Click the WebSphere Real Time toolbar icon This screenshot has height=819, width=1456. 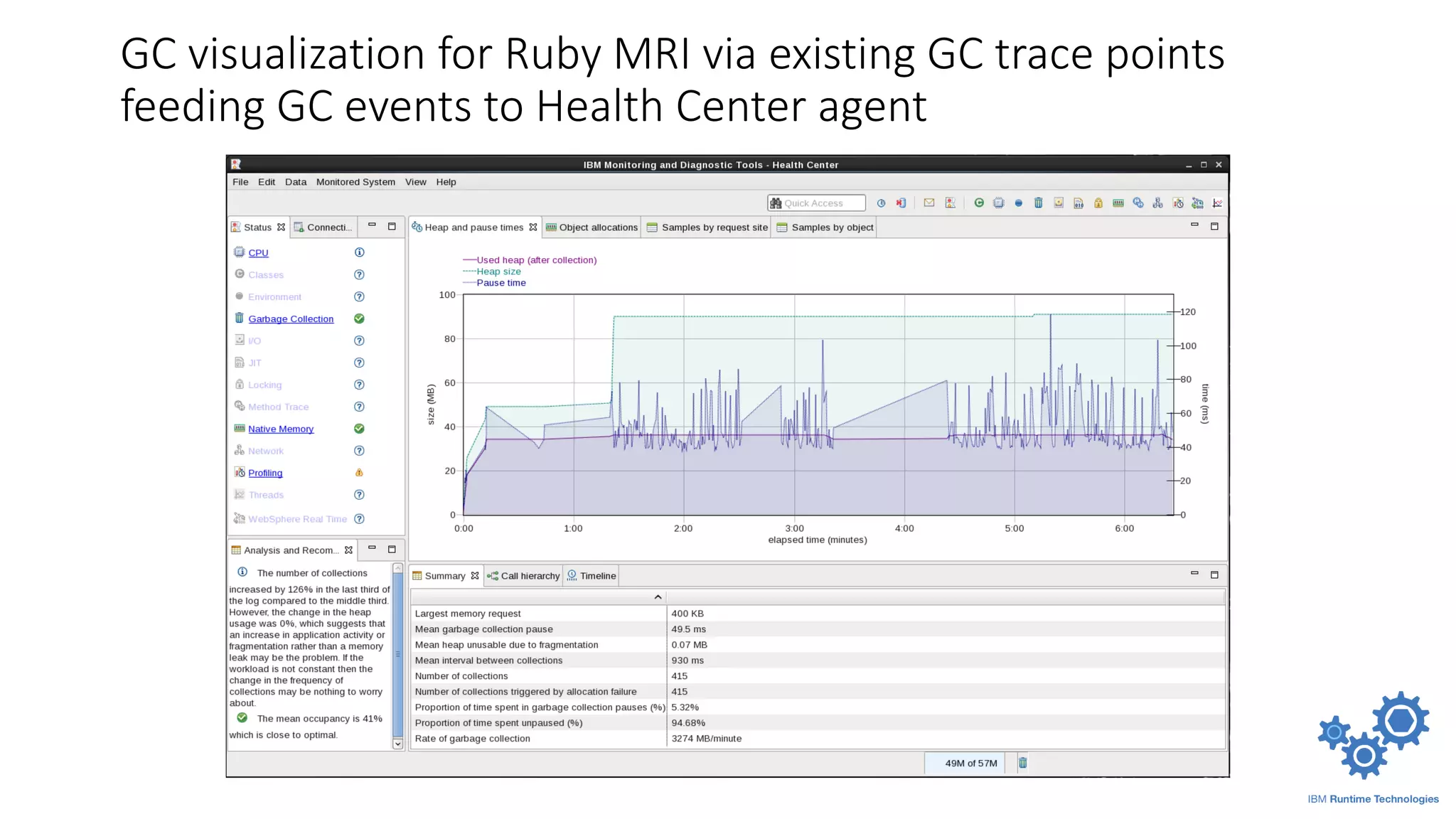click(1198, 203)
